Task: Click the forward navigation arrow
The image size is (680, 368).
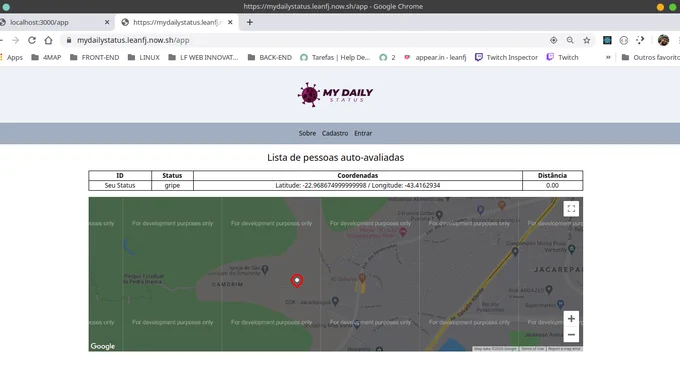Action: point(15,40)
